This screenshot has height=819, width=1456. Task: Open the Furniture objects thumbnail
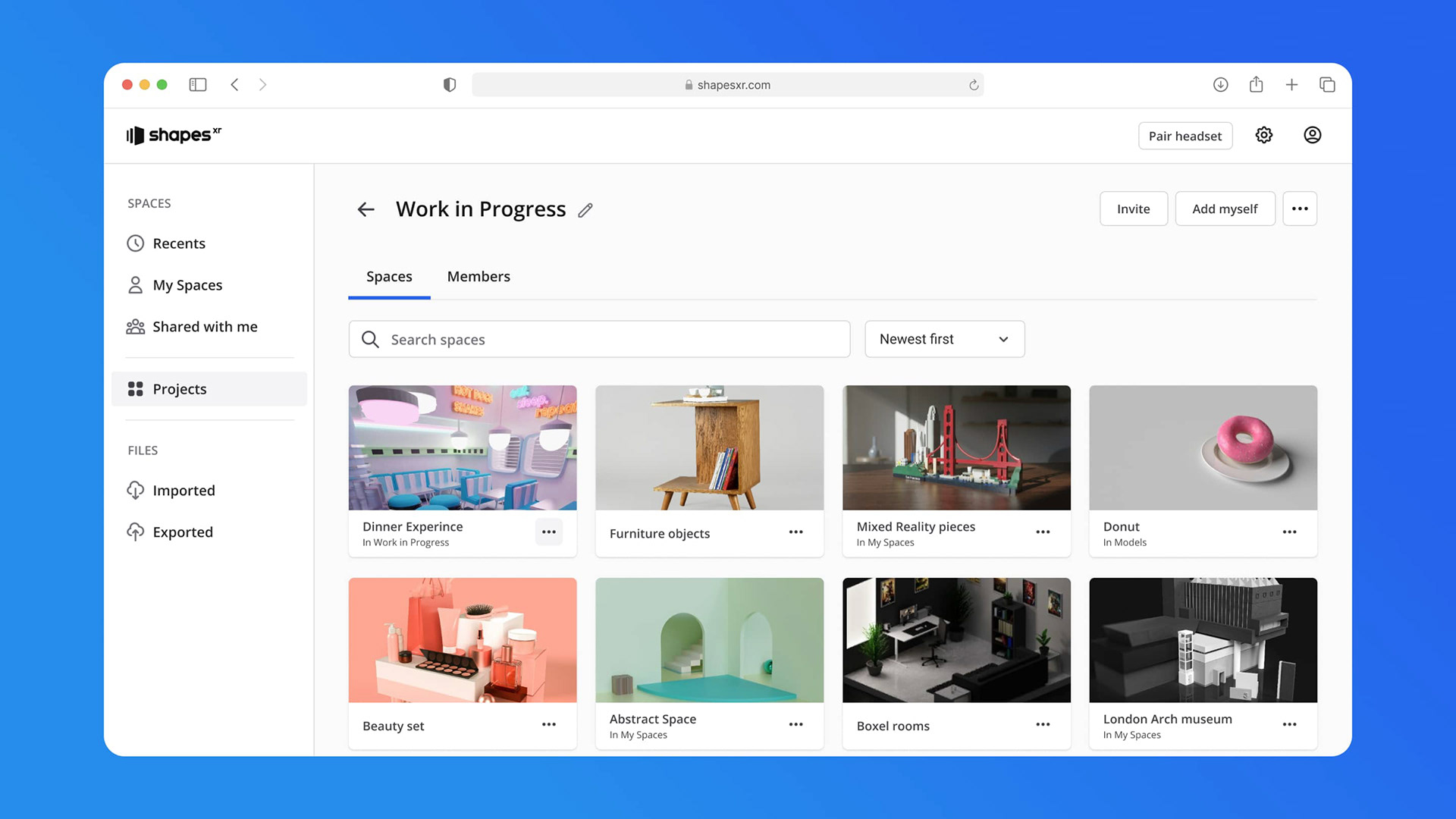point(709,447)
